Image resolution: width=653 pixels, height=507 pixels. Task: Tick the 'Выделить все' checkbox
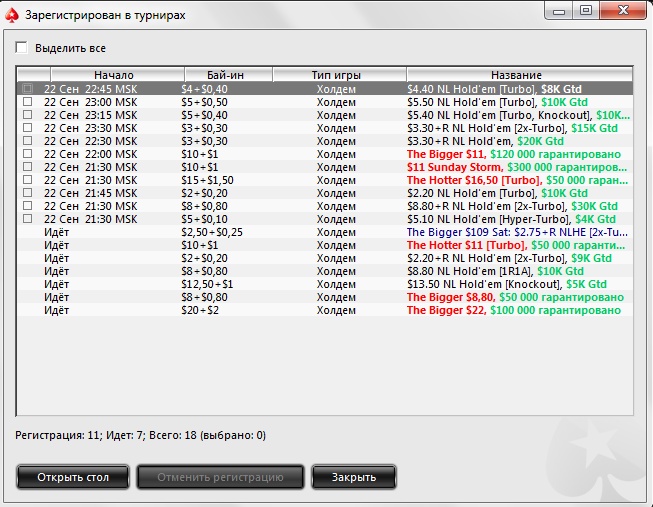21,47
